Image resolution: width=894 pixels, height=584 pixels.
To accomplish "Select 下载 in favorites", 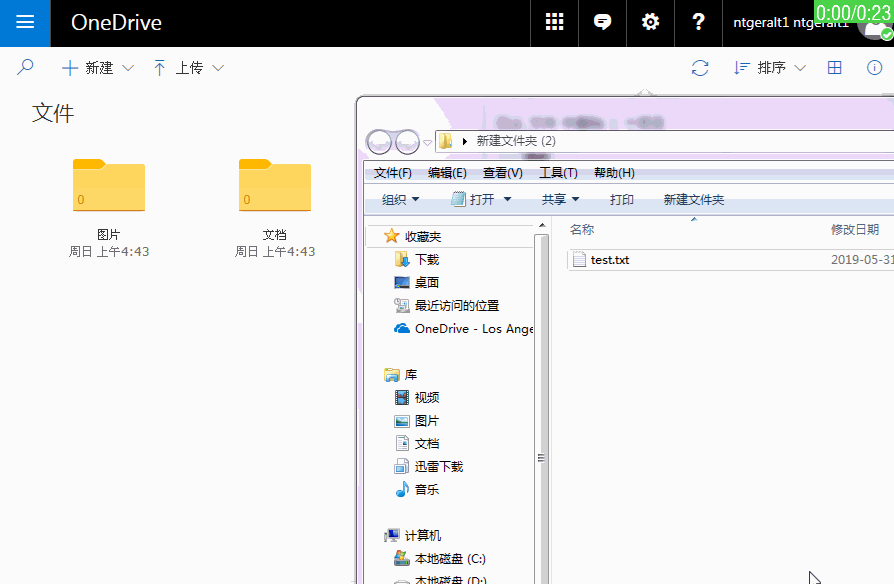I will point(426,259).
